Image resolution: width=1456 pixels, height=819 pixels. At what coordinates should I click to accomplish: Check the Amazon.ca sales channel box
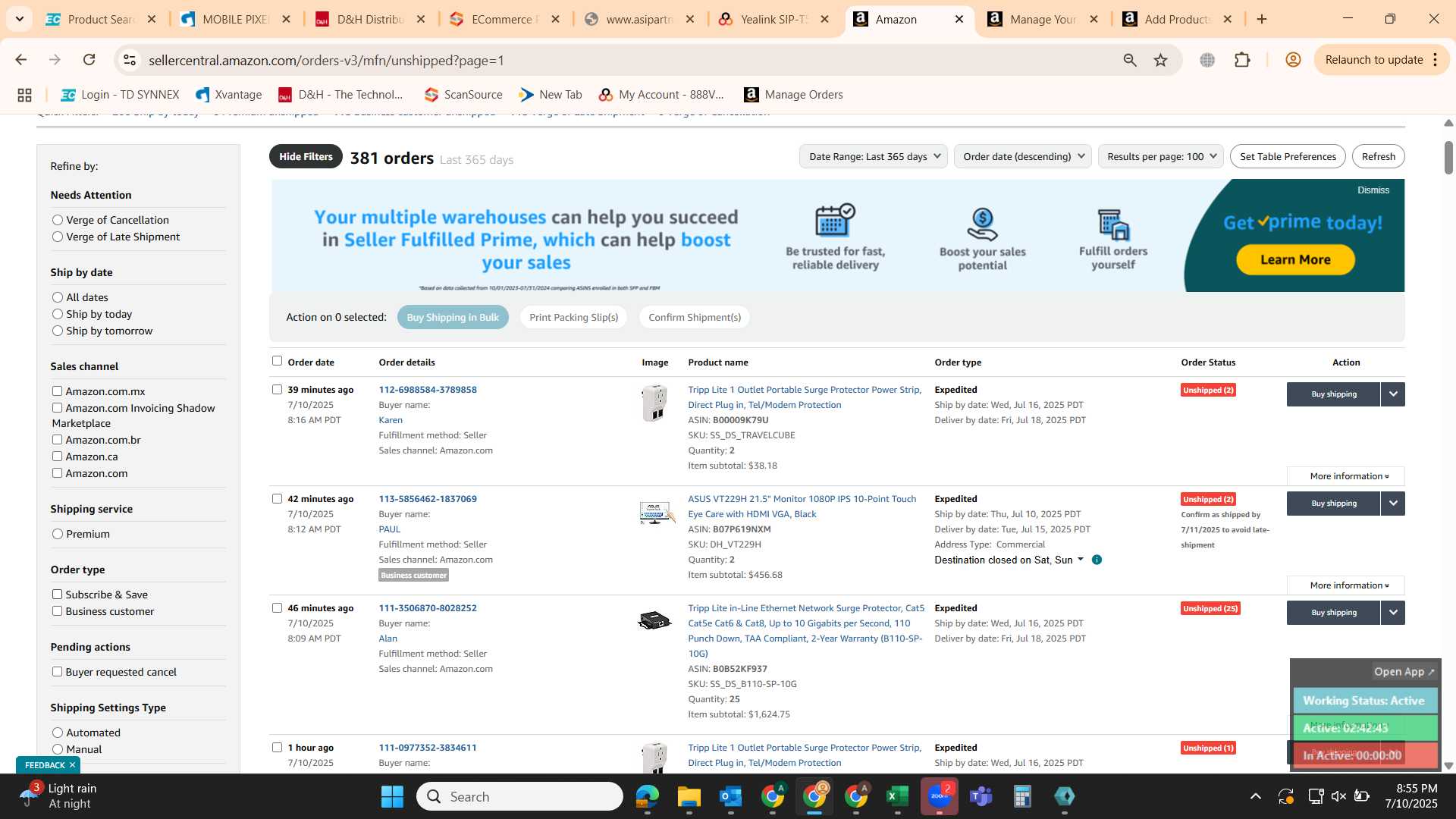(57, 457)
